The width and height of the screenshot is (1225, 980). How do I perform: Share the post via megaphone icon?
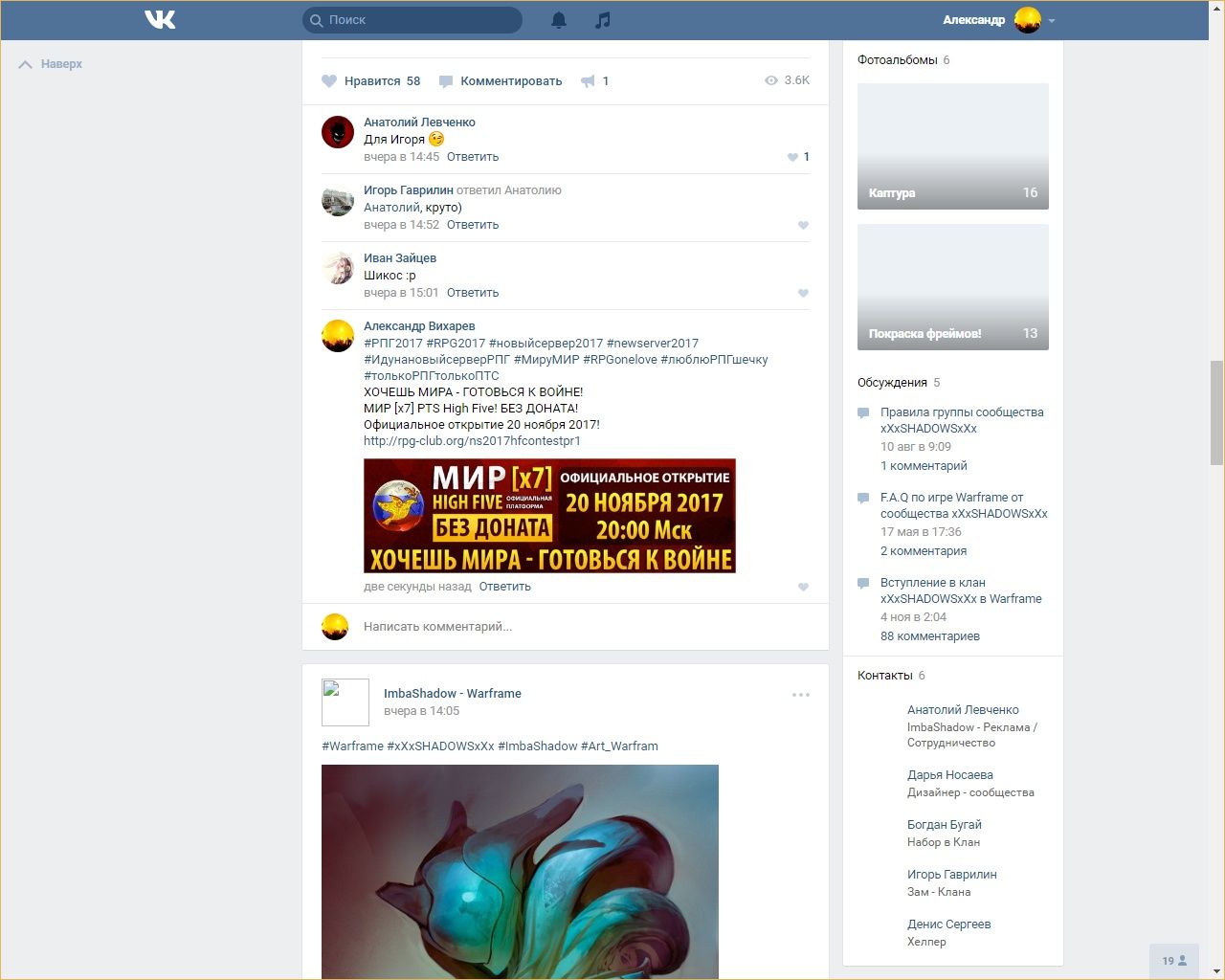[x=588, y=81]
